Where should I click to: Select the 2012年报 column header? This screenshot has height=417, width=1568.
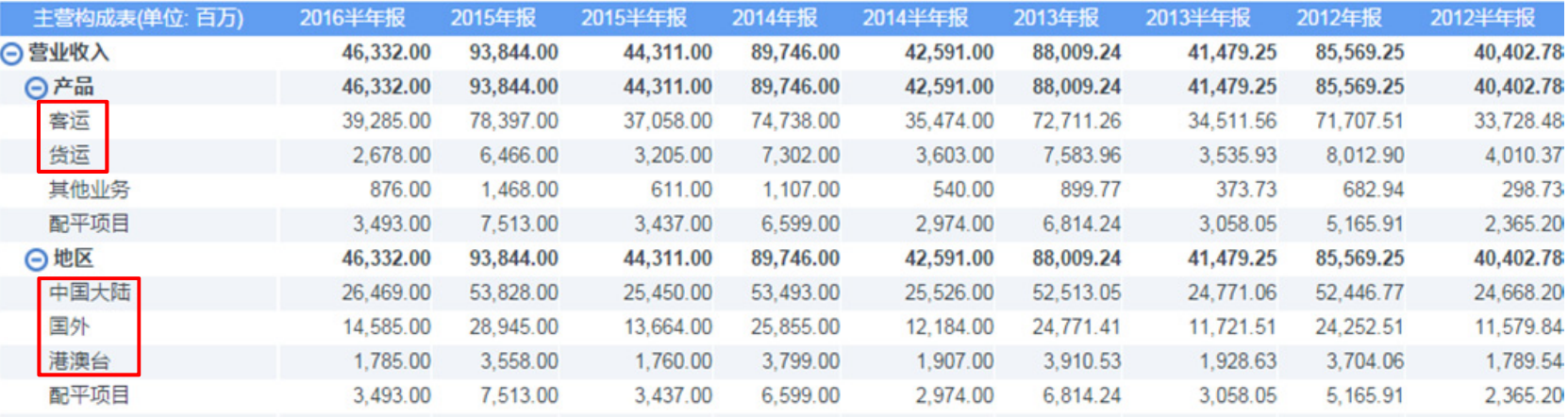(1339, 18)
